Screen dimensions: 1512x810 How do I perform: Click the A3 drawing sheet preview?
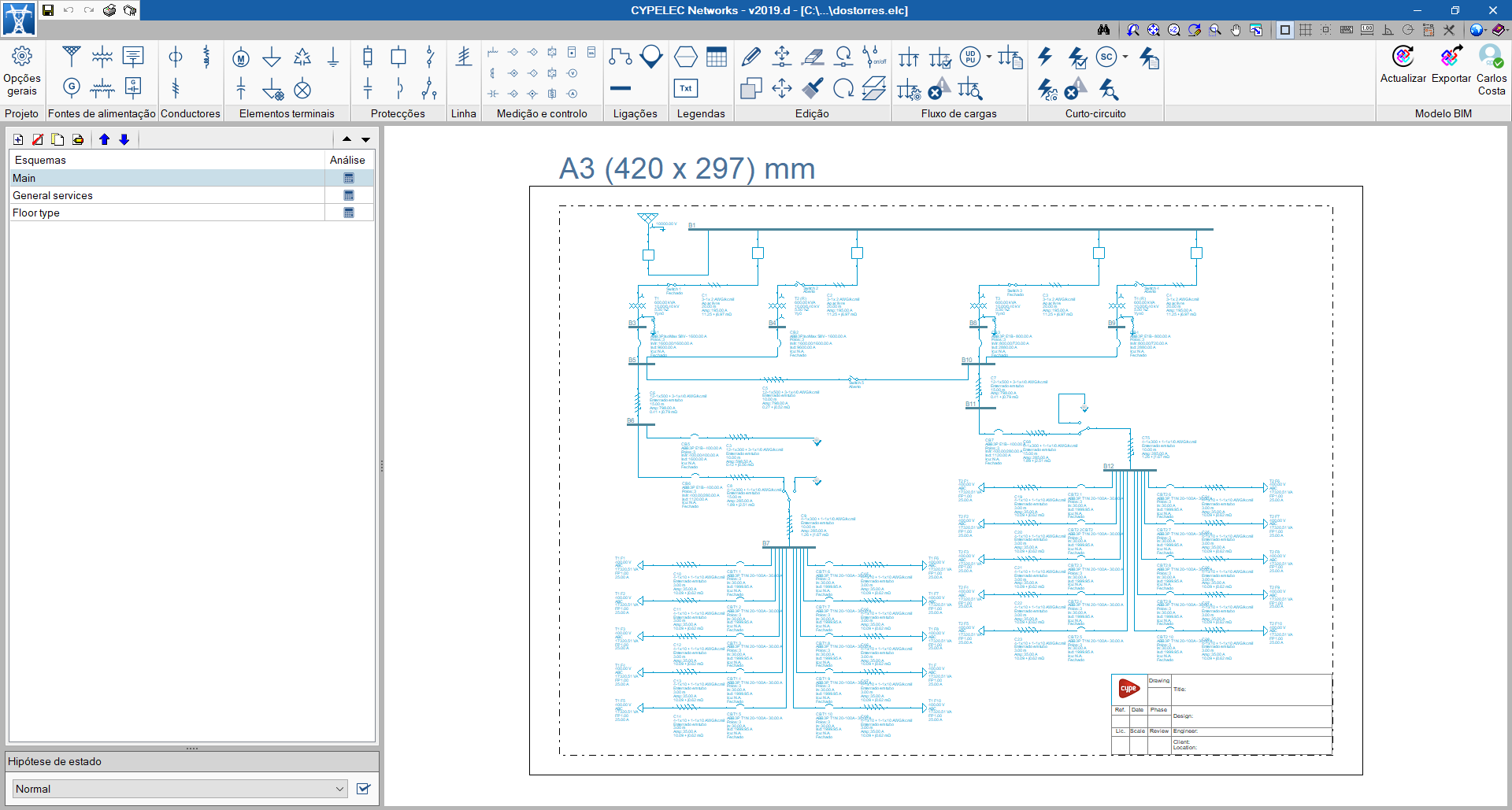946,480
